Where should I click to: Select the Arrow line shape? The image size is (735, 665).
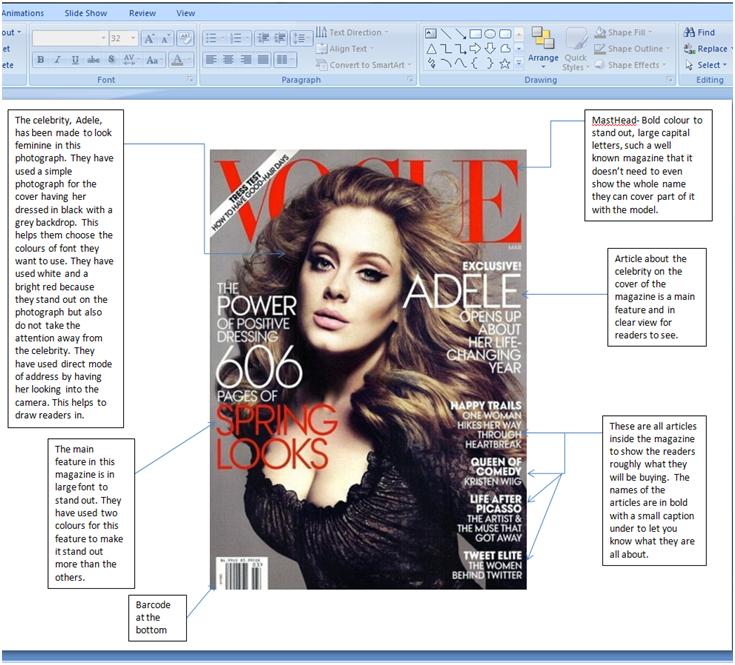pos(461,33)
